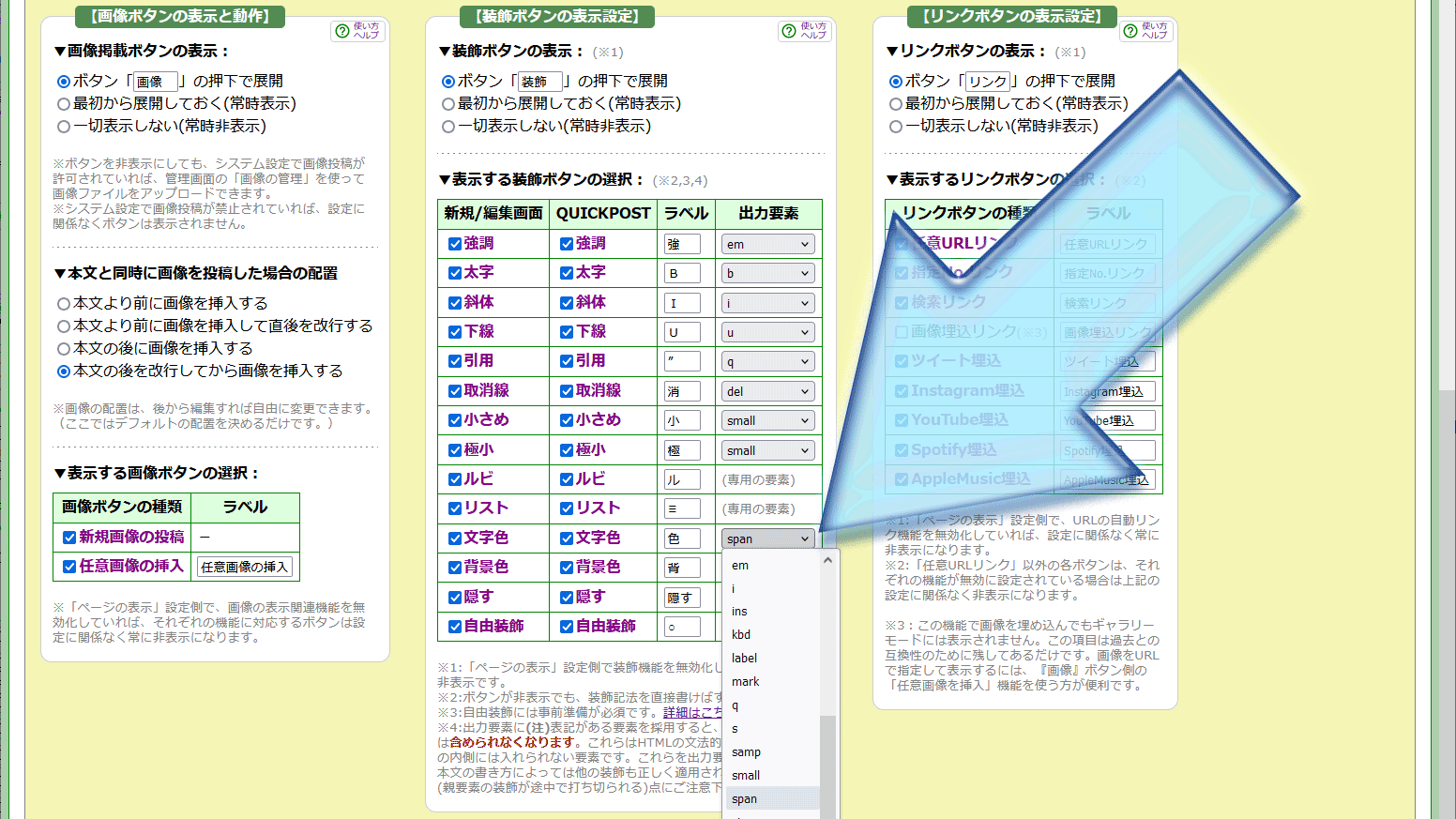Open the 斜体 output element dropdown (i)

(x=768, y=303)
